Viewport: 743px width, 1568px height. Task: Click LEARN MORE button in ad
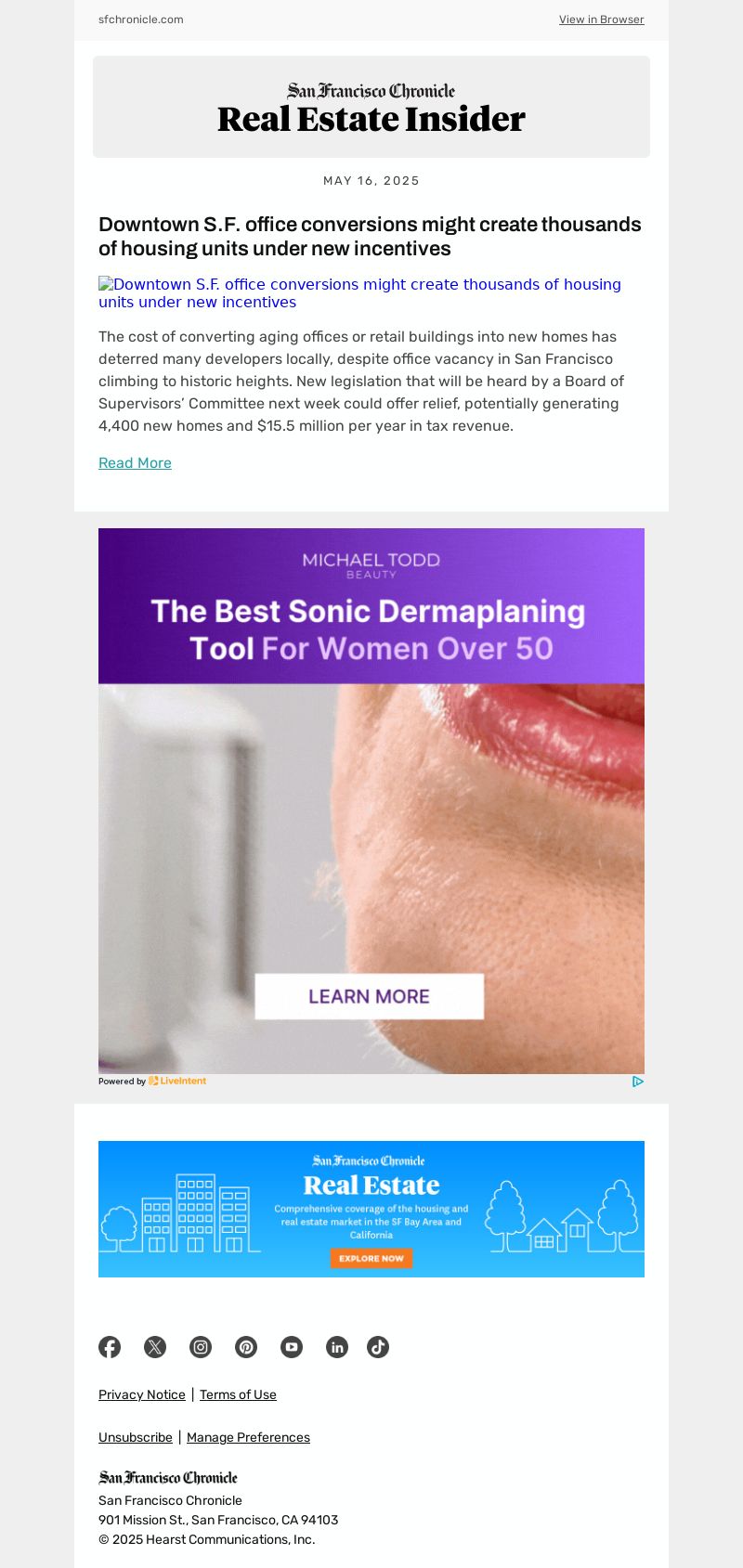coord(369,996)
